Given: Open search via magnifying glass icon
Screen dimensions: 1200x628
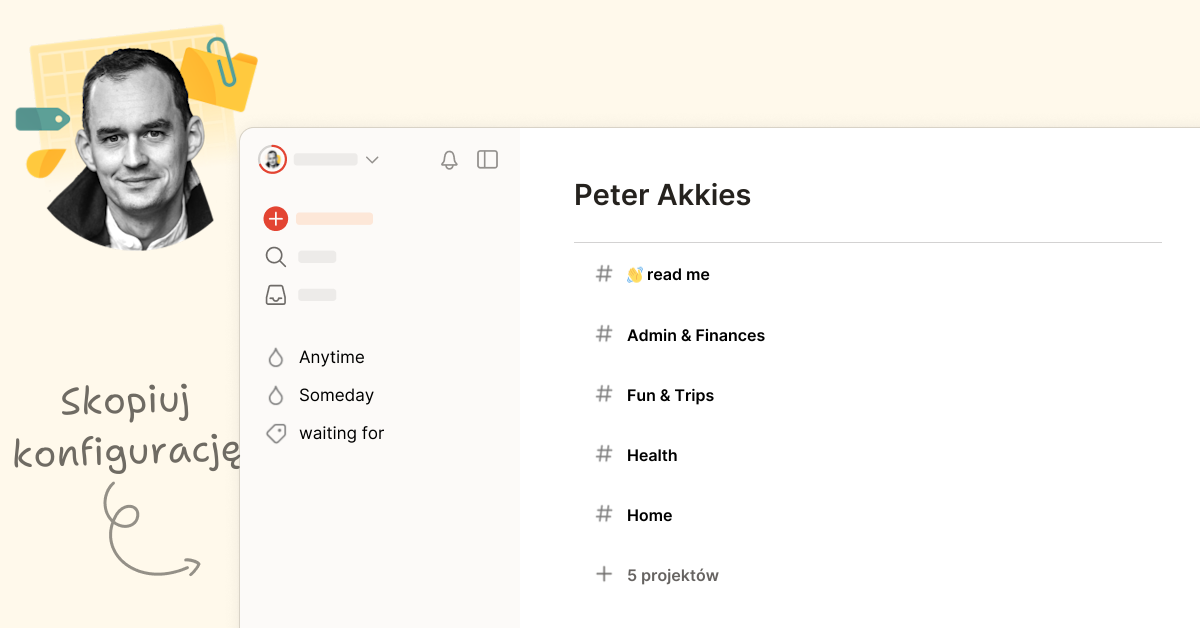Looking at the screenshot, I should (x=276, y=257).
